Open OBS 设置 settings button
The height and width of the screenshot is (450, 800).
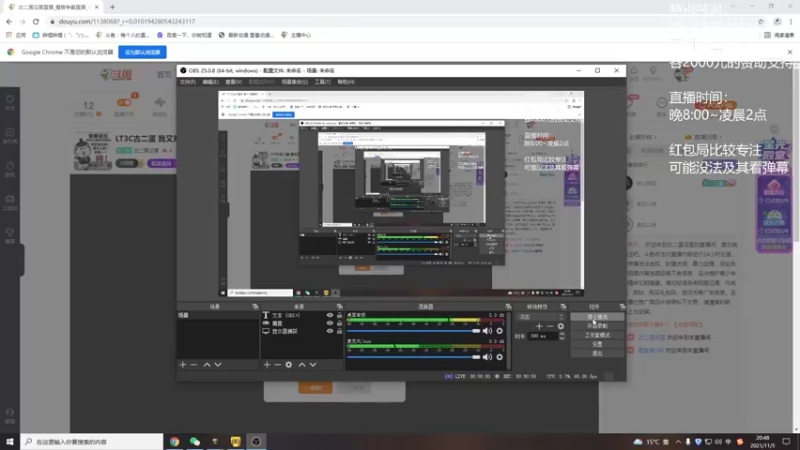[x=597, y=344]
